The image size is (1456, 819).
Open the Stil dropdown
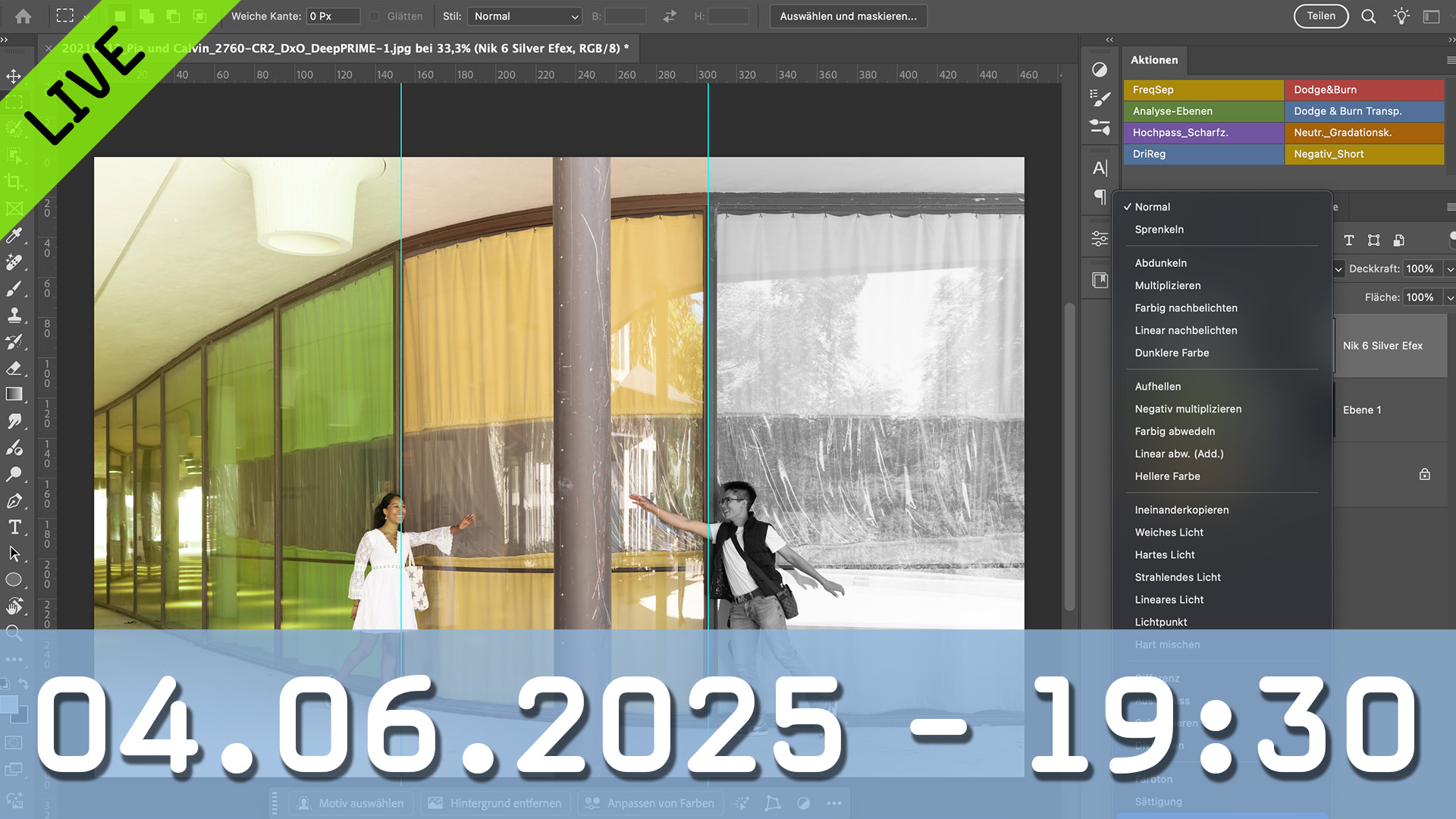525,16
